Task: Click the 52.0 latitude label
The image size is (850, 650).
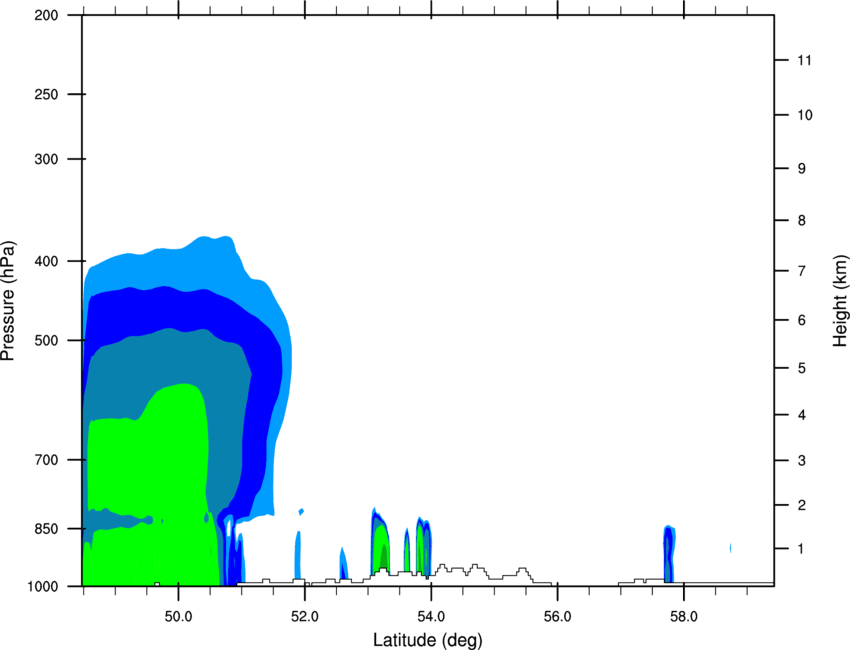Action: coord(305,616)
